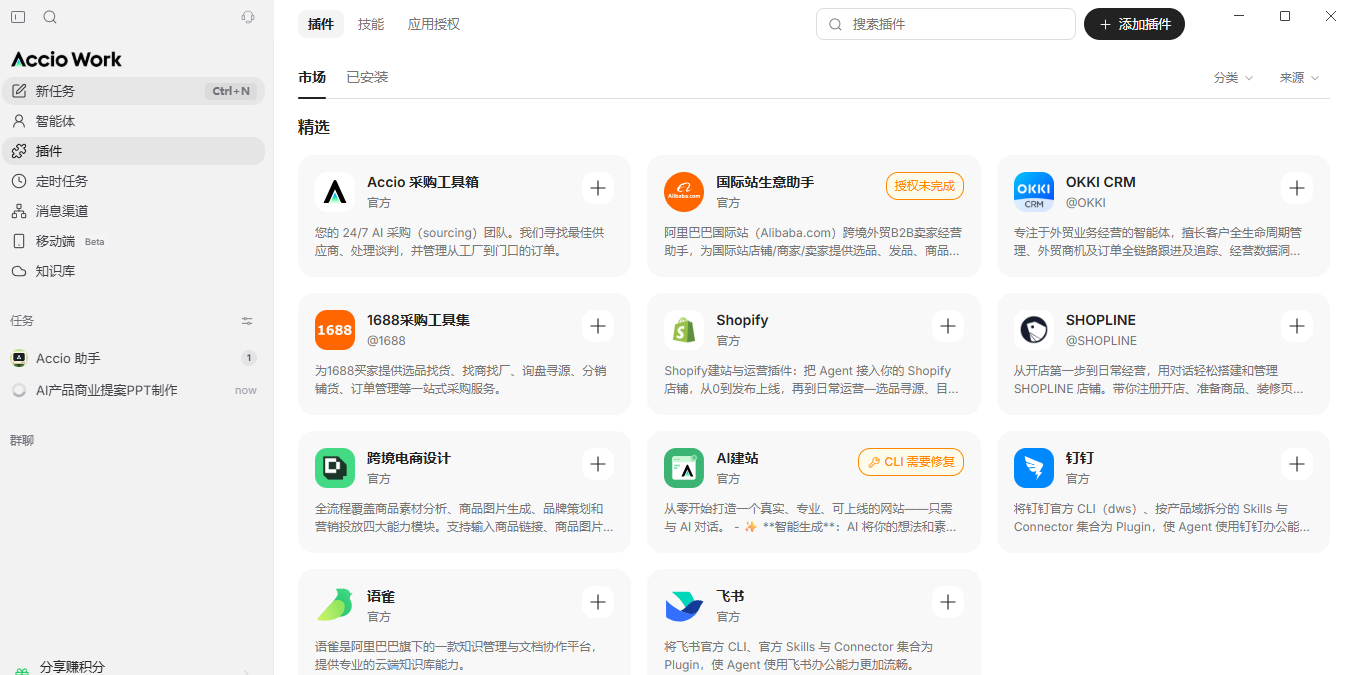The image size is (1350, 675).
Task: Open 消息渠道 in the sidebar
Action: pyautogui.click(x=132, y=211)
